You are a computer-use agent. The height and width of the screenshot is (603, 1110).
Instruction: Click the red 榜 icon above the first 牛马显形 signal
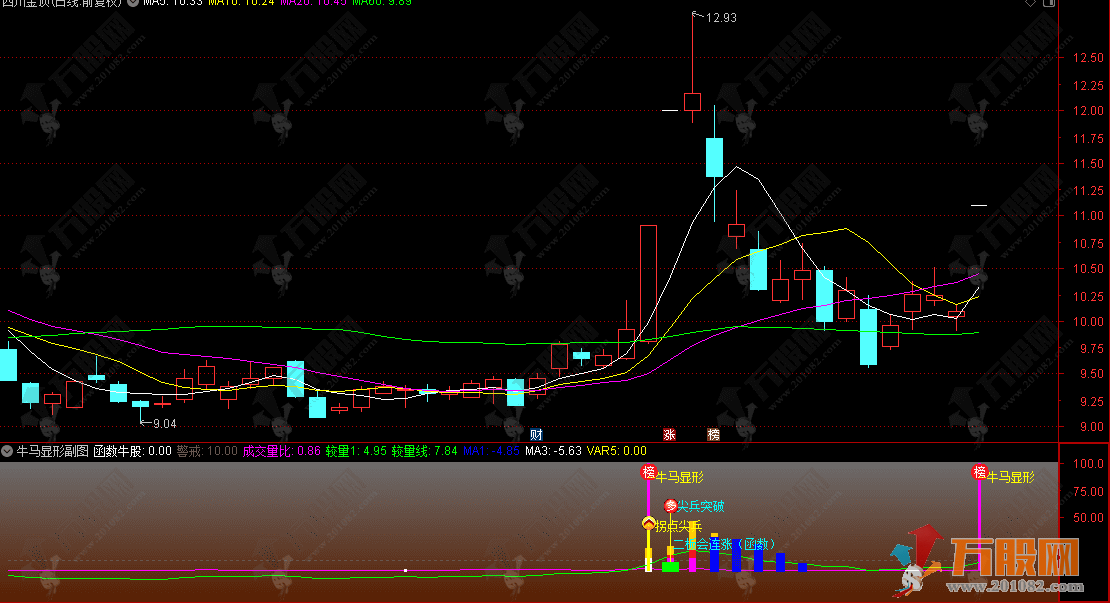click(x=648, y=472)
